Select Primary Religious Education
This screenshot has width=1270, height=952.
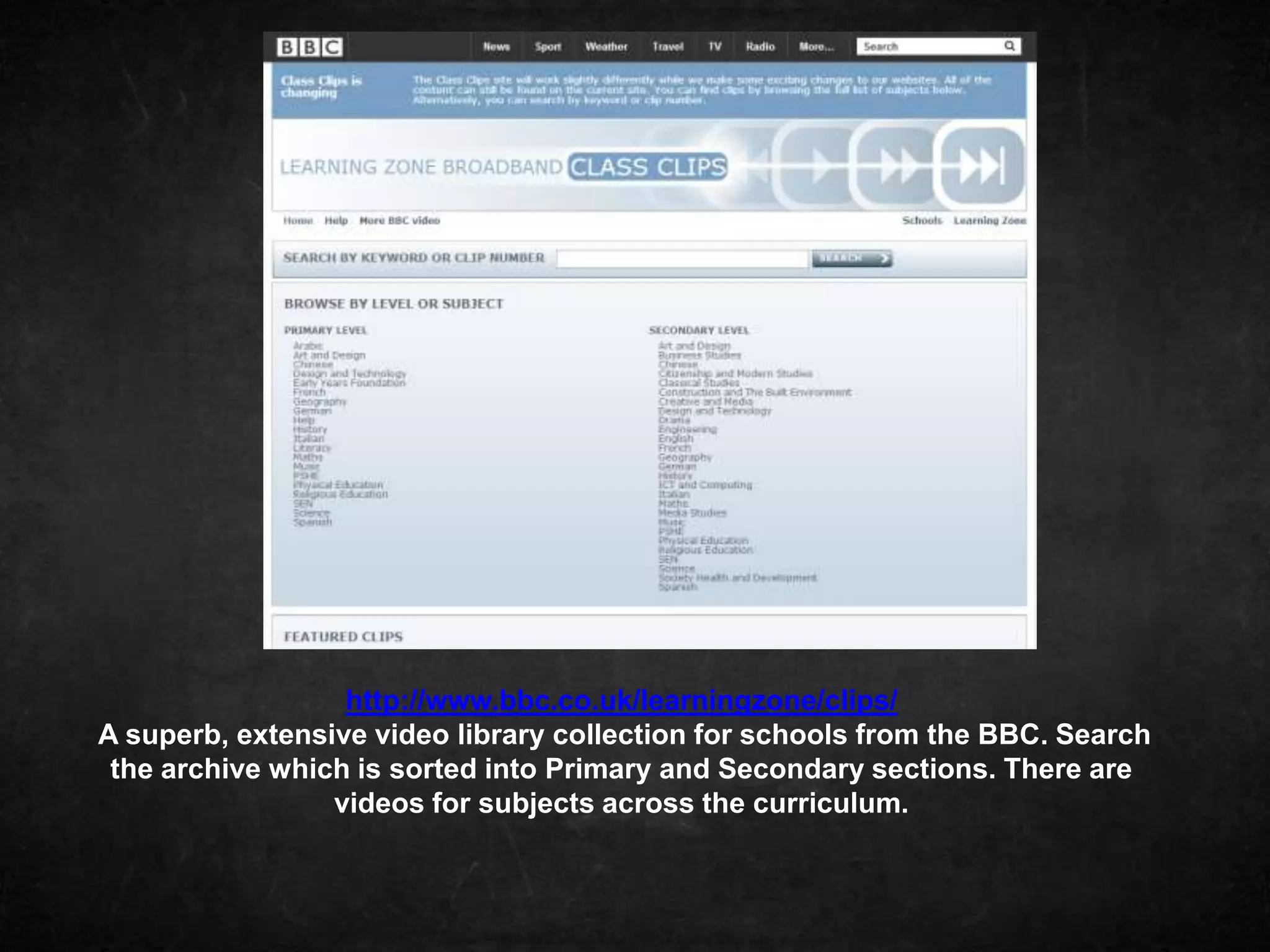point(340,494)
